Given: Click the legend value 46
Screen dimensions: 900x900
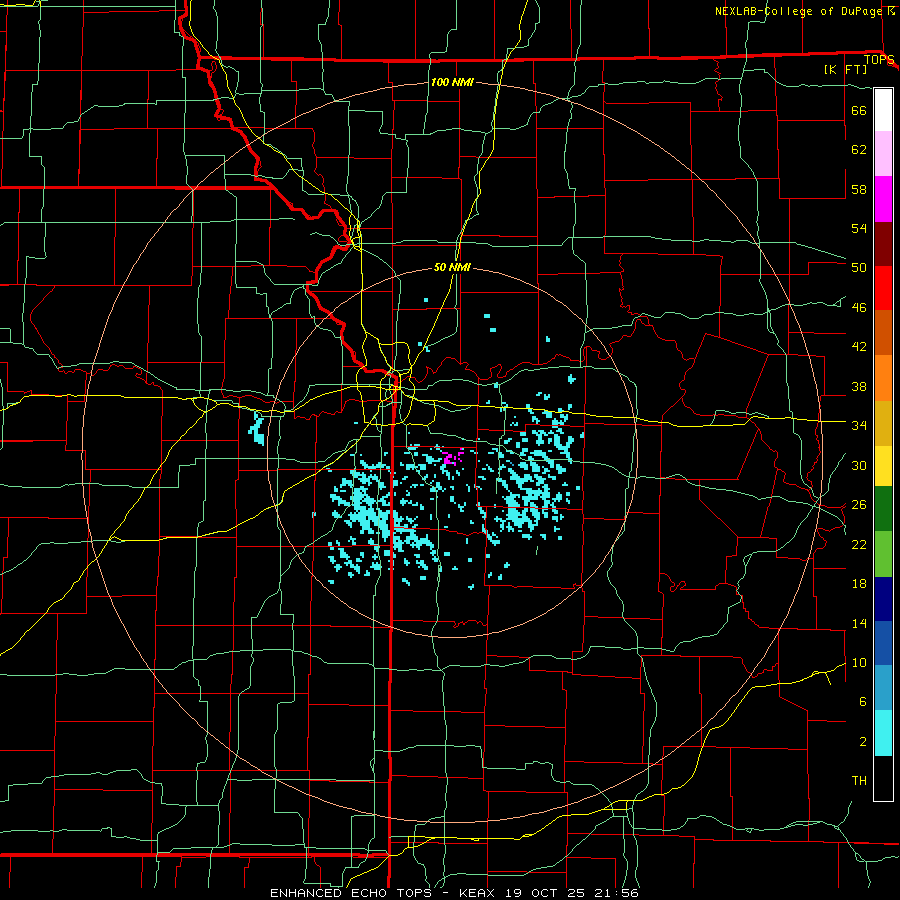Looking at the screenshot, I should pyautogui.click(x=859, y=308).
